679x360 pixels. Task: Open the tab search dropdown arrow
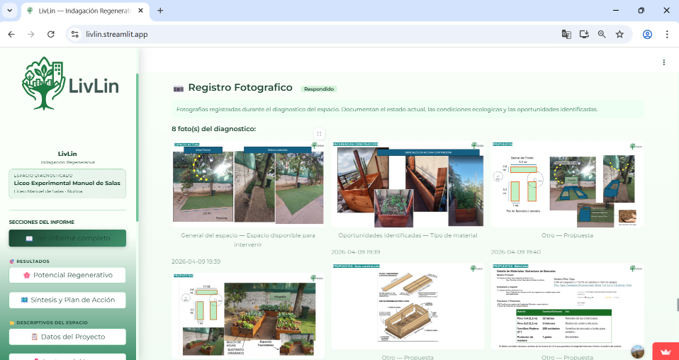click(10, 10)
